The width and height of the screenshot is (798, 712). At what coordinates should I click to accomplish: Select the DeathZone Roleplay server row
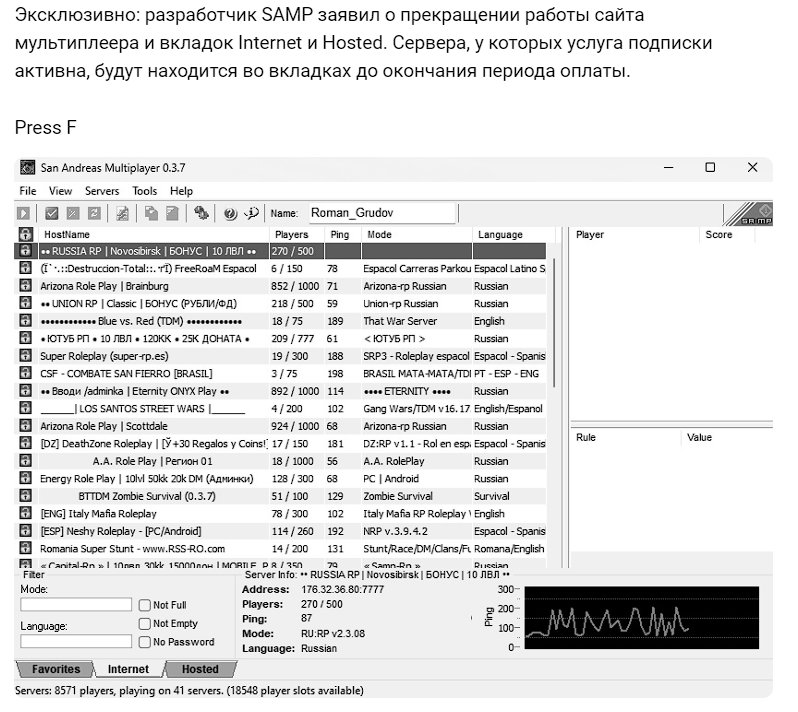click(x=280, y=444)
